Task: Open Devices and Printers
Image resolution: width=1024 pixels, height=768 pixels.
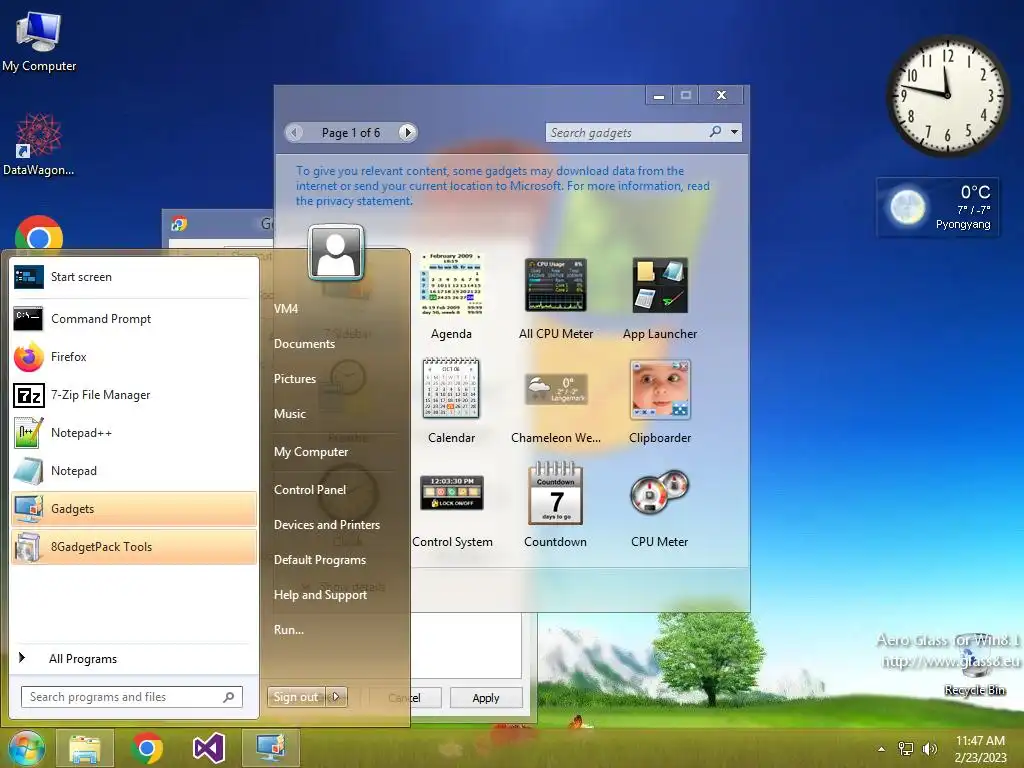Action: click(x=327, y=524)
